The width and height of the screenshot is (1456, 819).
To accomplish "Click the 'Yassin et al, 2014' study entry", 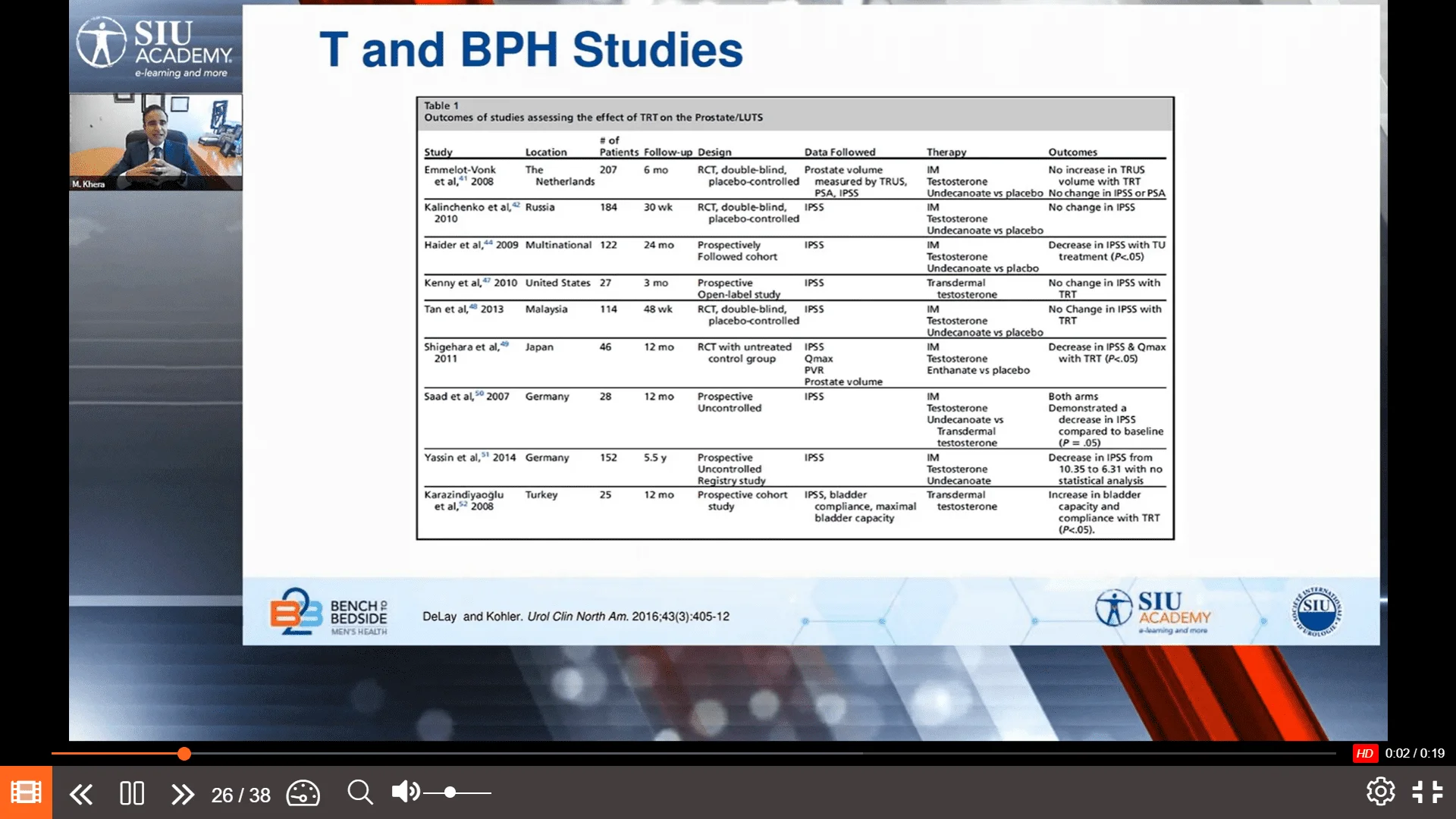I will [x=469, y=458].
